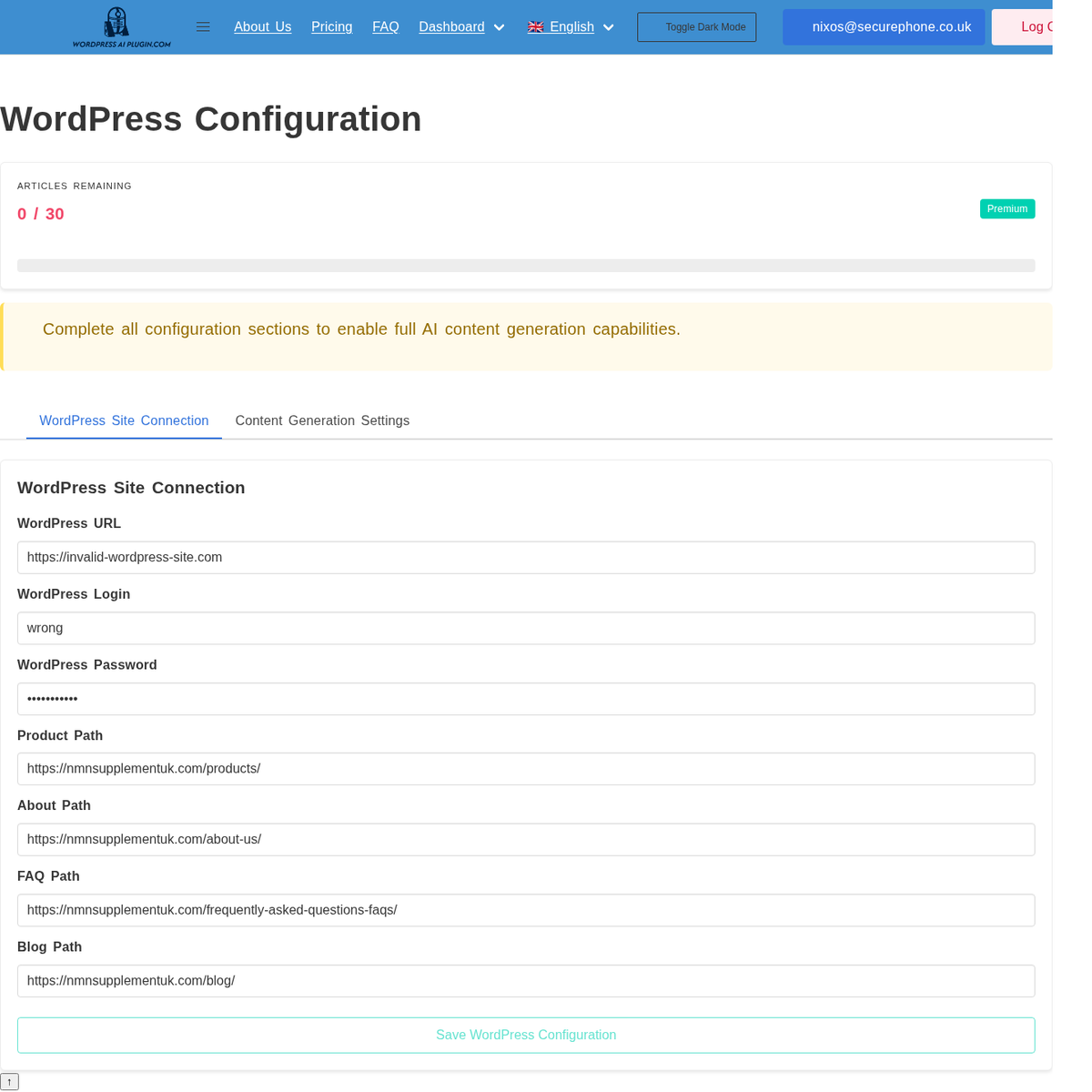This screenshot has width=1092, height=1092.
Task: Click the UK flag language icon
Action: tap(535, 26)
